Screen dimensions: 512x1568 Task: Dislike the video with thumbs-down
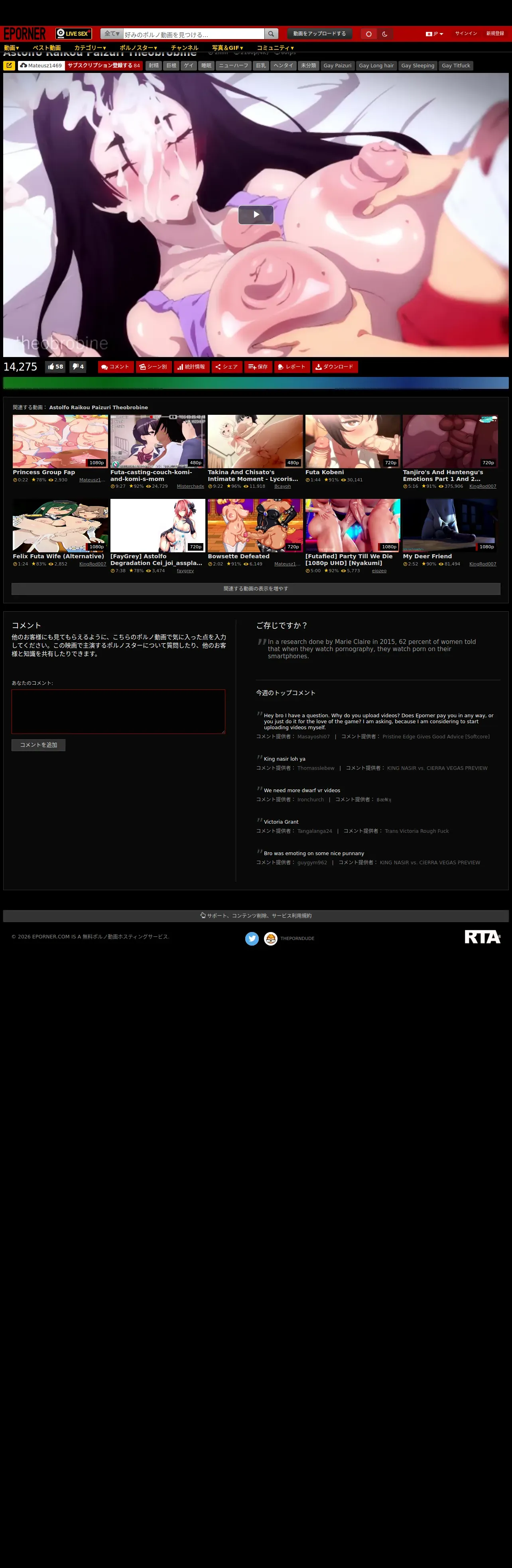click(x=78, y=367)
